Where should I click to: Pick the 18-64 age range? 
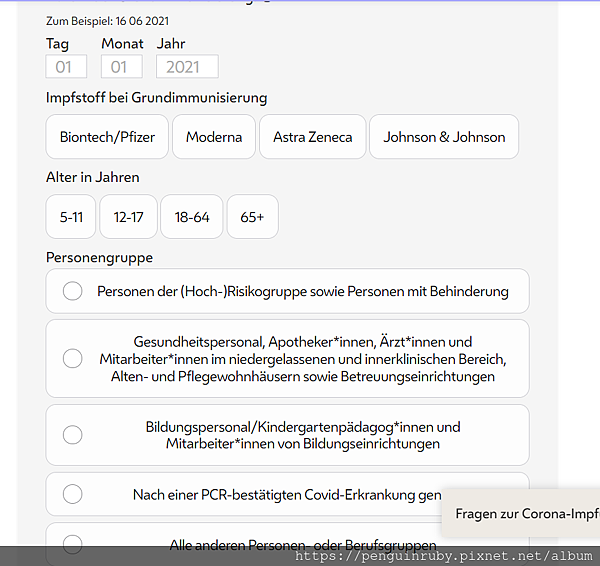pyautogui.click(x=192, y=217)
